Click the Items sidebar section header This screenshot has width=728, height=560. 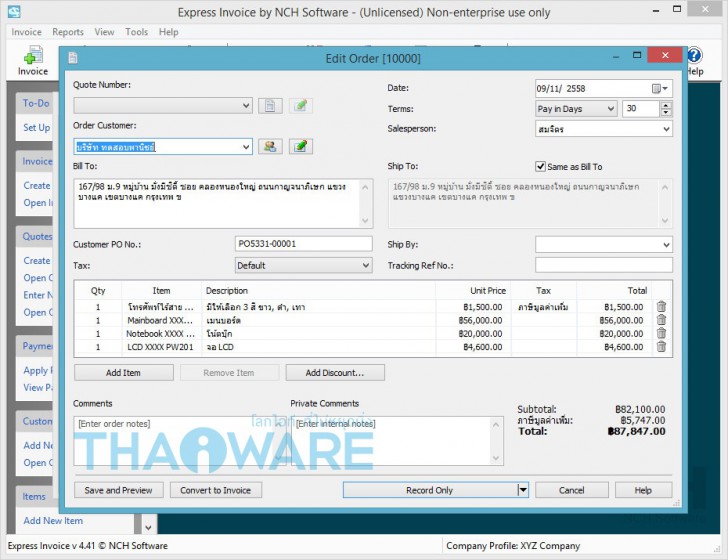[34, 496]
